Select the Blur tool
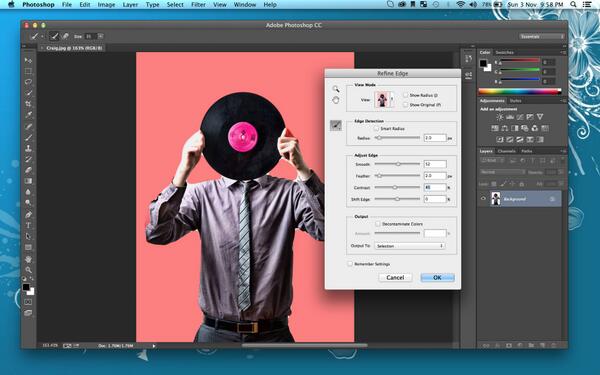The image size is (600, 375). (x=28, y=192)
